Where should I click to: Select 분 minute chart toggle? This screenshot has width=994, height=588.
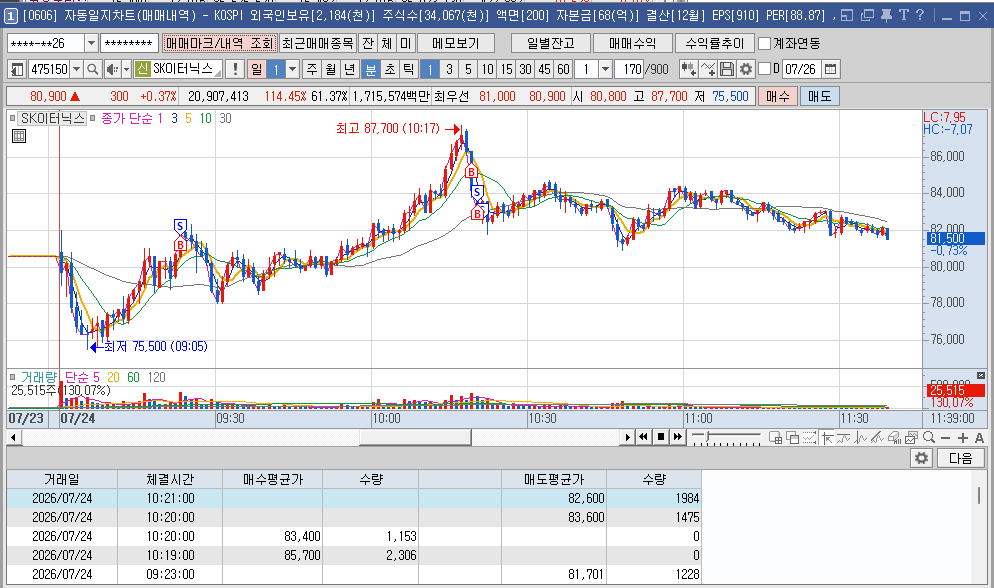(x=371, y=69)
